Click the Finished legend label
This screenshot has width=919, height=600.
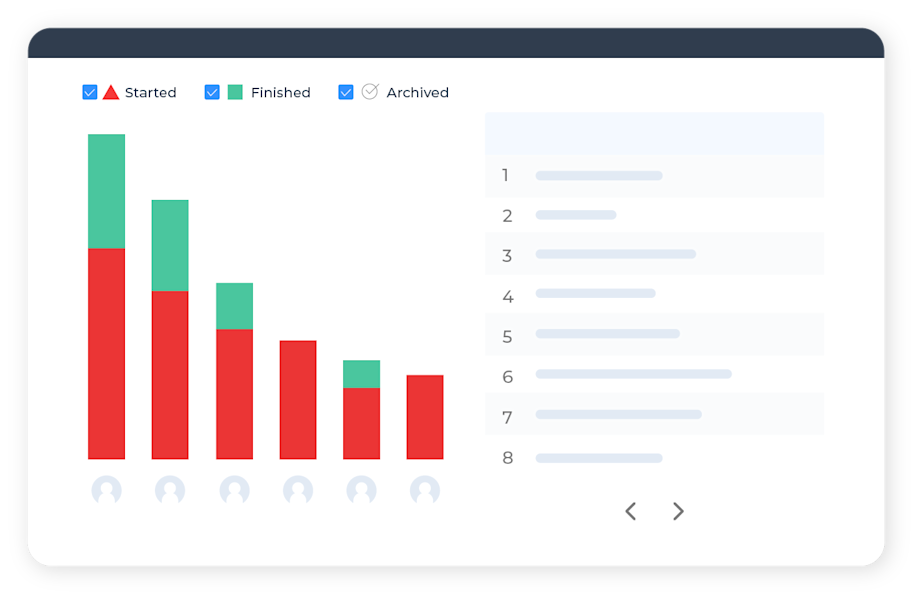pyautogui.click(x=281, y=93)
